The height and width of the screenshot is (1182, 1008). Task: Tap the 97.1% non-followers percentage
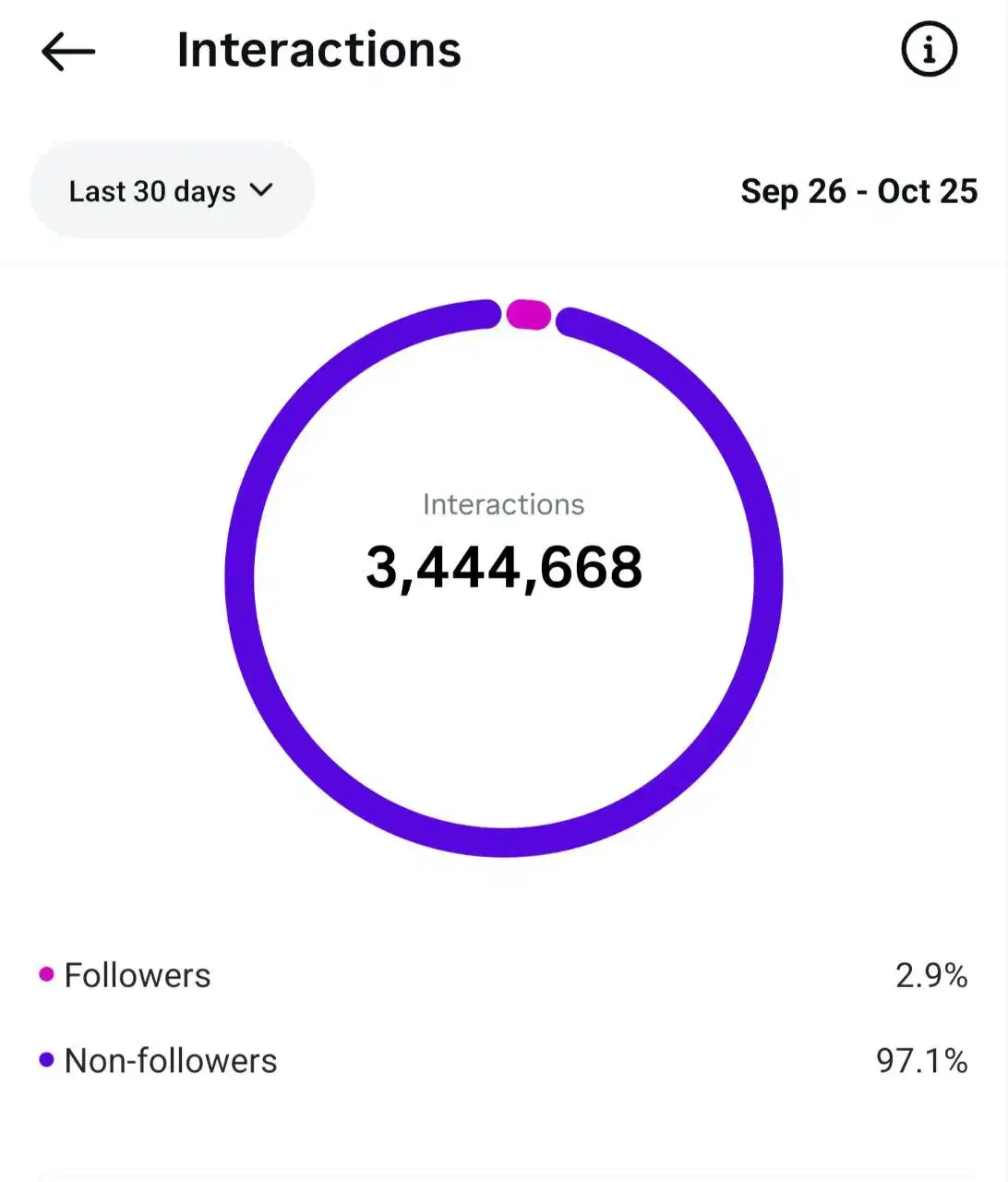(x=921, y=1061)
